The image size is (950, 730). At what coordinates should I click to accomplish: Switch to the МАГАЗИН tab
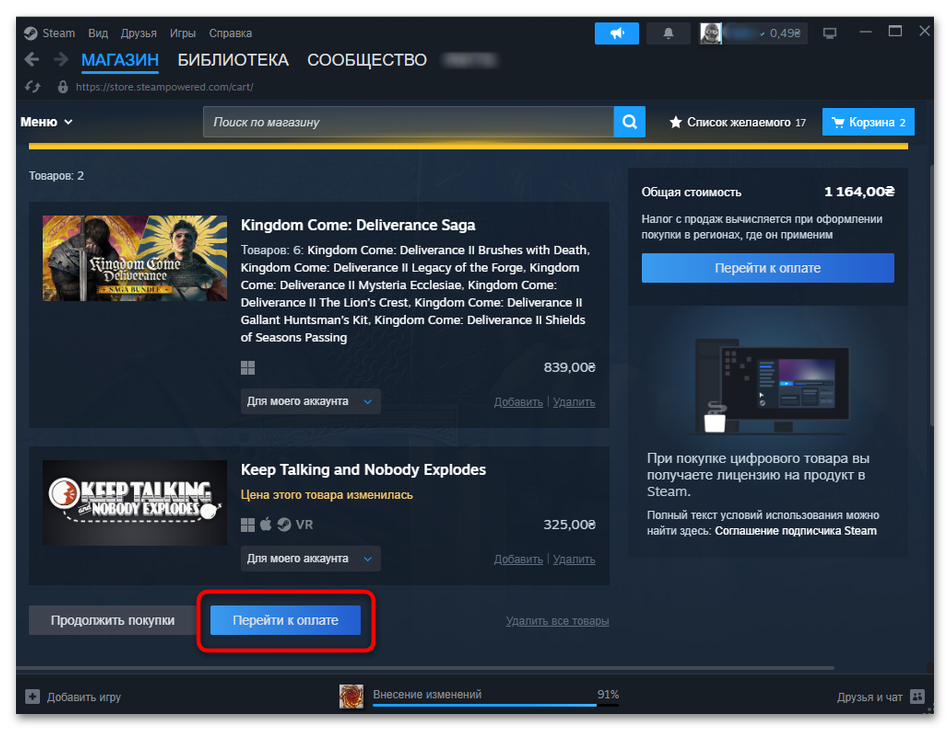[120, 60]
